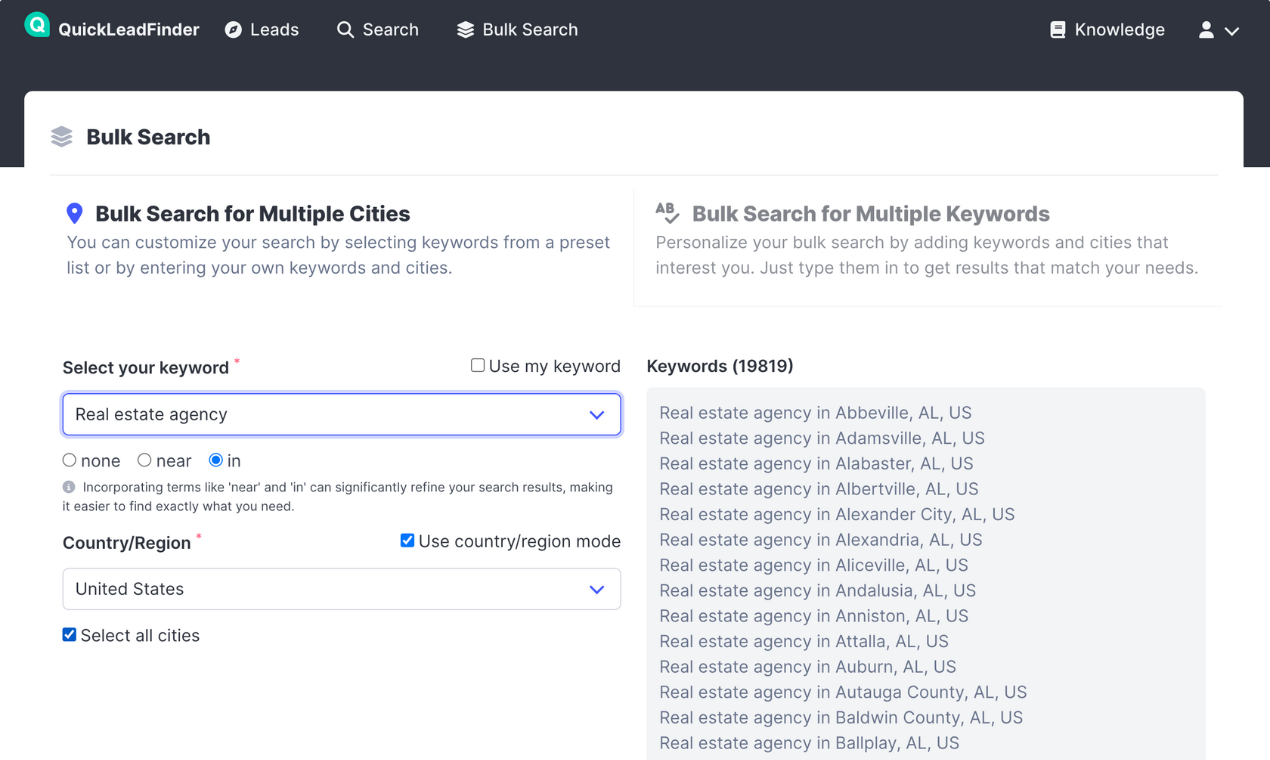This screenshot has width=1270, height=760.
Task: Enable the Use my keyword checkbox
Action: (478, 366)
